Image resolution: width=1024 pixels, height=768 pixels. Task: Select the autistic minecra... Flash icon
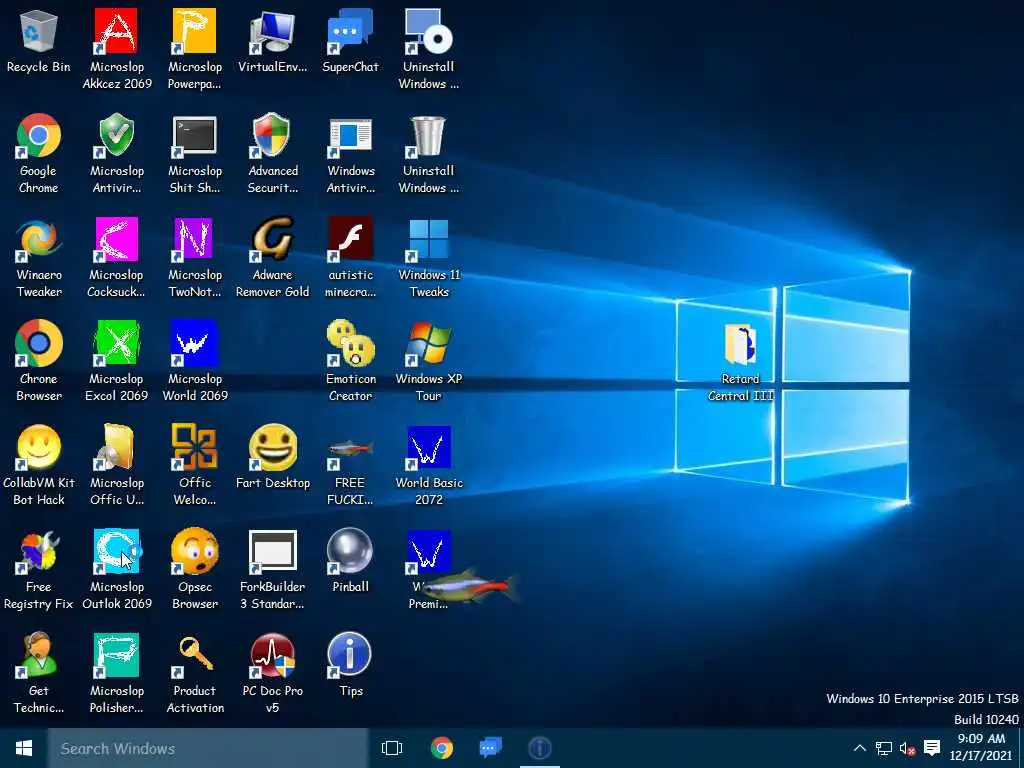click(x=350, y=239)
